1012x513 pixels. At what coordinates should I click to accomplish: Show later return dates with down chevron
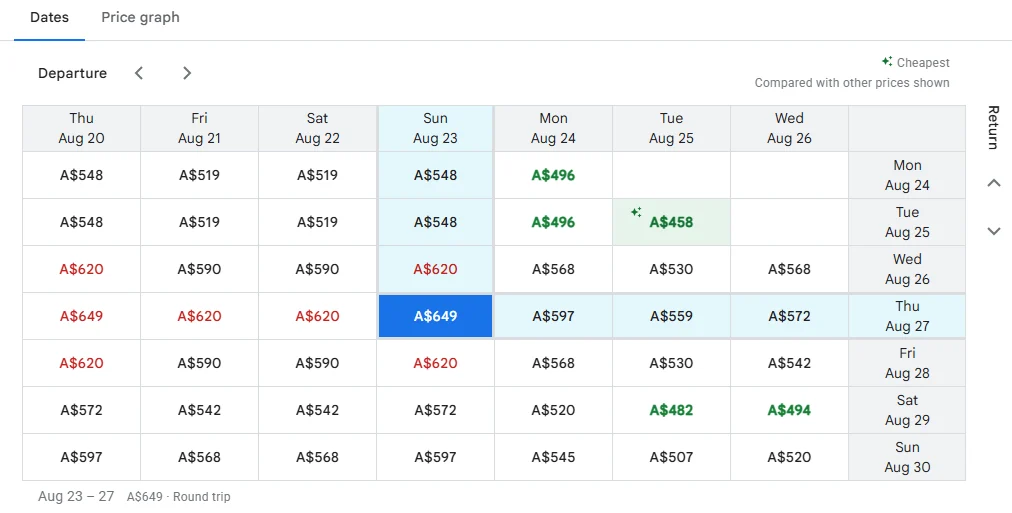click(x=994, y=231)
